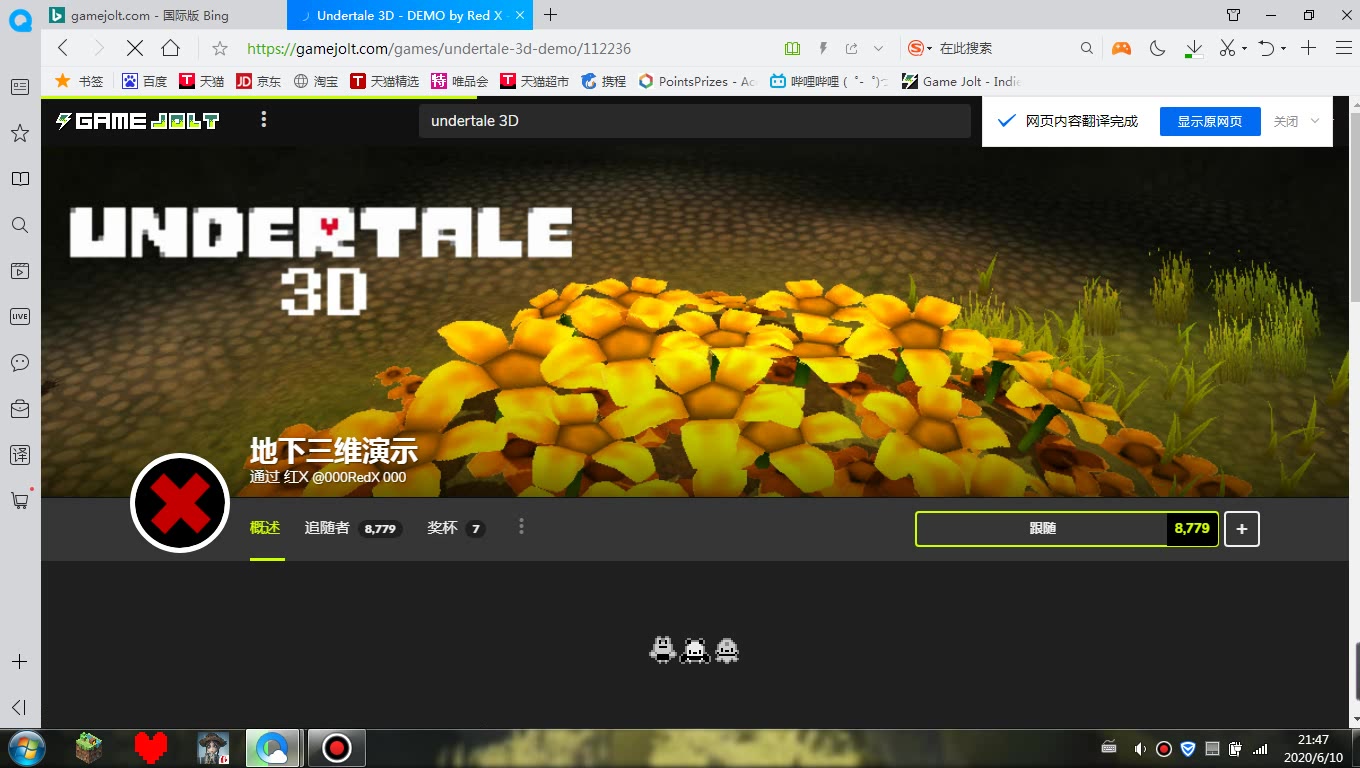Stop page loading with the X button
The image size is (1360, 768).
135,48
